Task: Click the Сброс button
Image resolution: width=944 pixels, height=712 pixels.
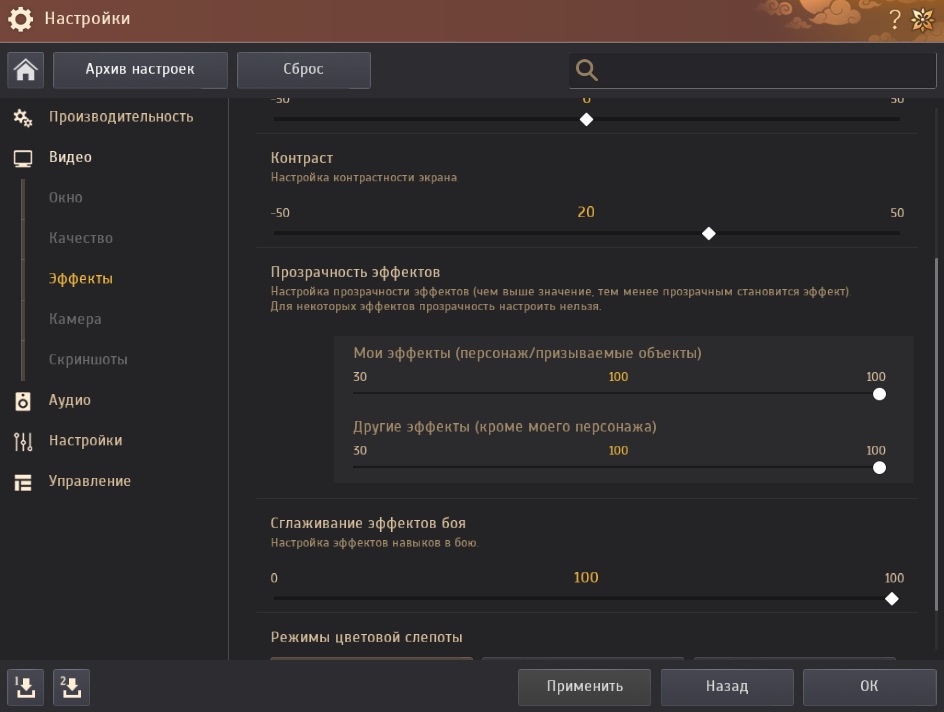Action: [x=303, y=70]
